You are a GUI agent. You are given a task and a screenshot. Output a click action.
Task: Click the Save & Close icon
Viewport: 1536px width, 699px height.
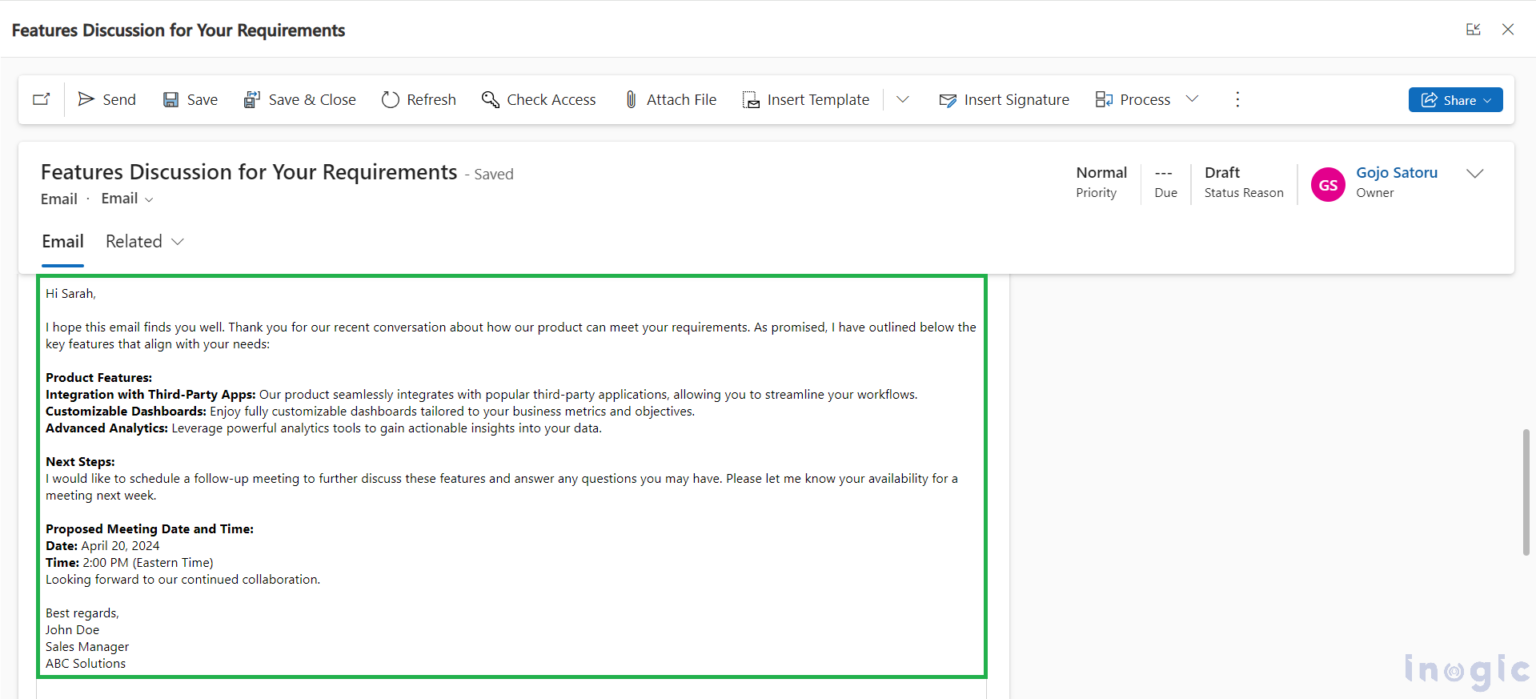pyautogui.click(x=252, y=99)
